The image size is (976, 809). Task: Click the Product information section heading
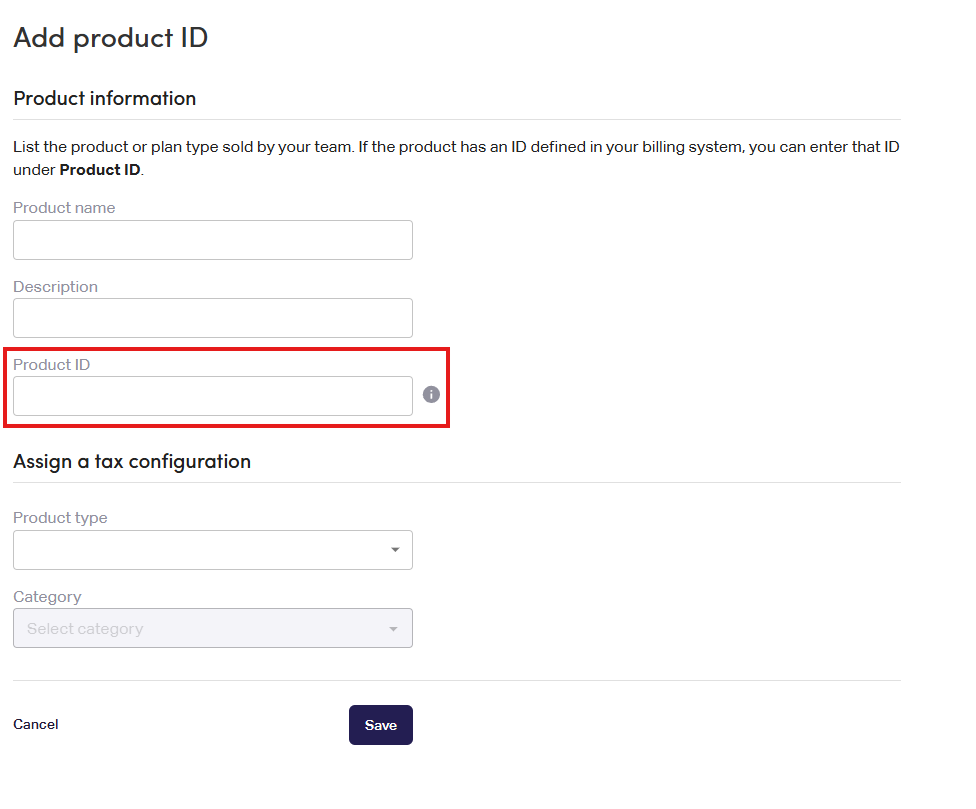[105, 98]
